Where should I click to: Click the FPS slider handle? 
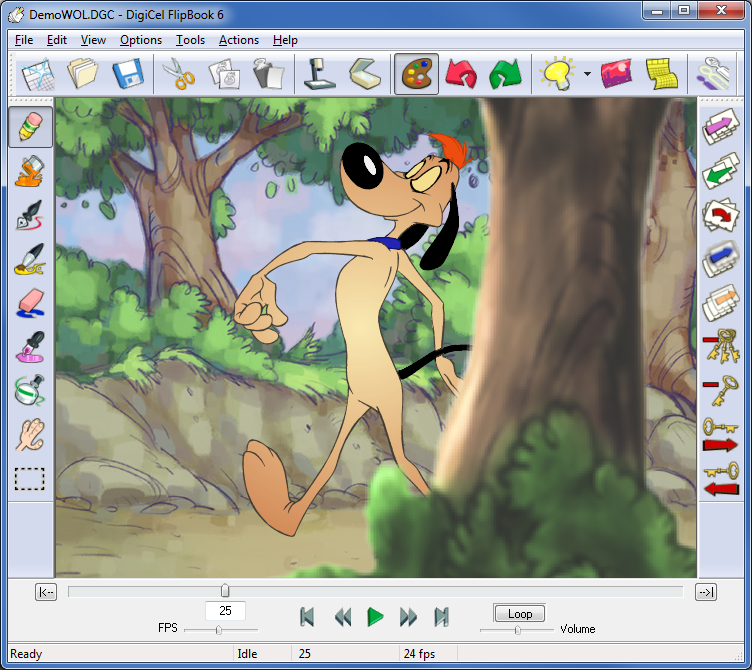(219, 630)
